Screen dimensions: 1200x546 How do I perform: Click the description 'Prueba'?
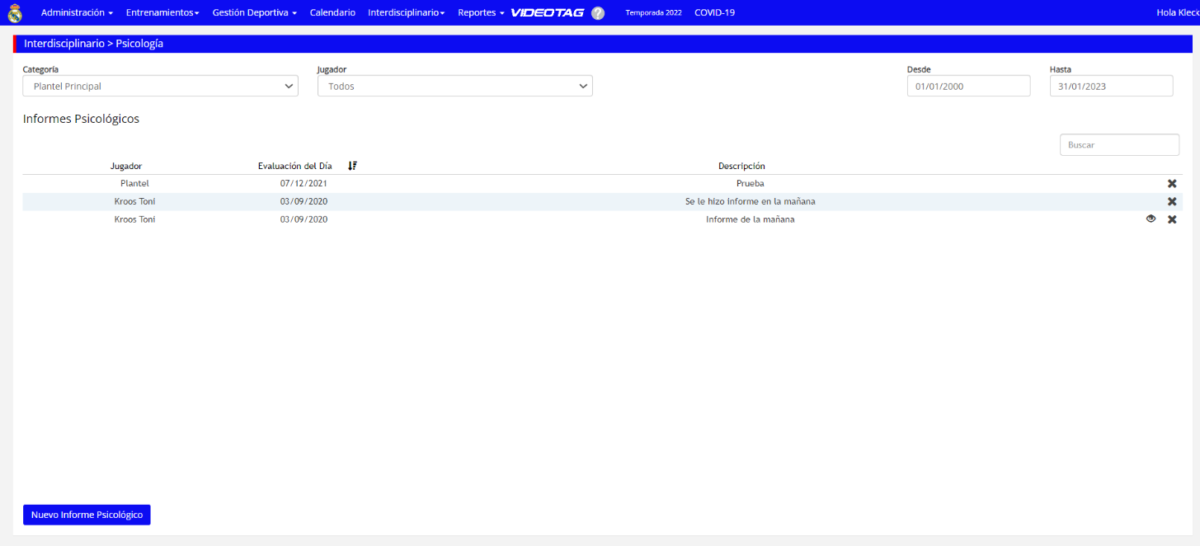(x=750, y=184)
